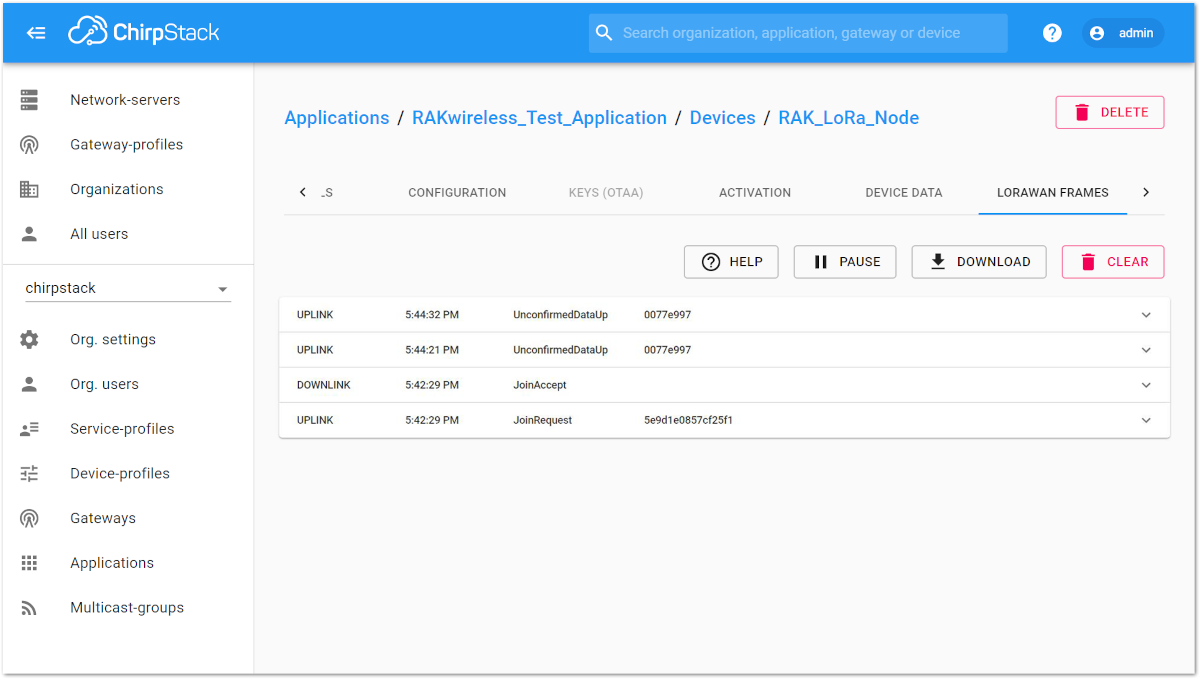Click 0077e997 address in 5:44:21 PM row
The width and height of the screenshot is (1200, 679).
tap(667, 350)
